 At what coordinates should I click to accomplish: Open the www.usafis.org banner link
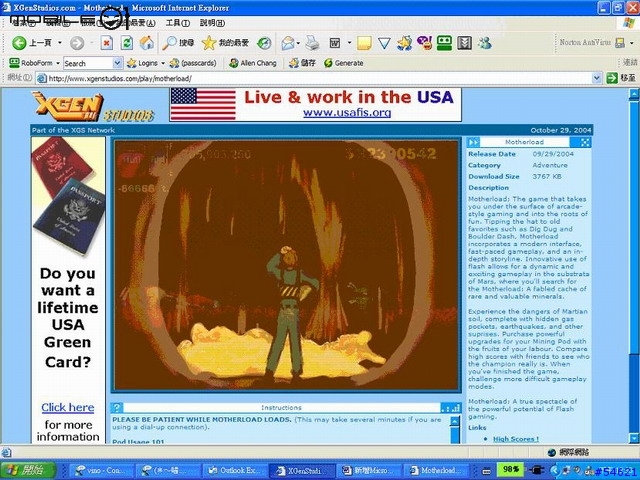point(347,113)
